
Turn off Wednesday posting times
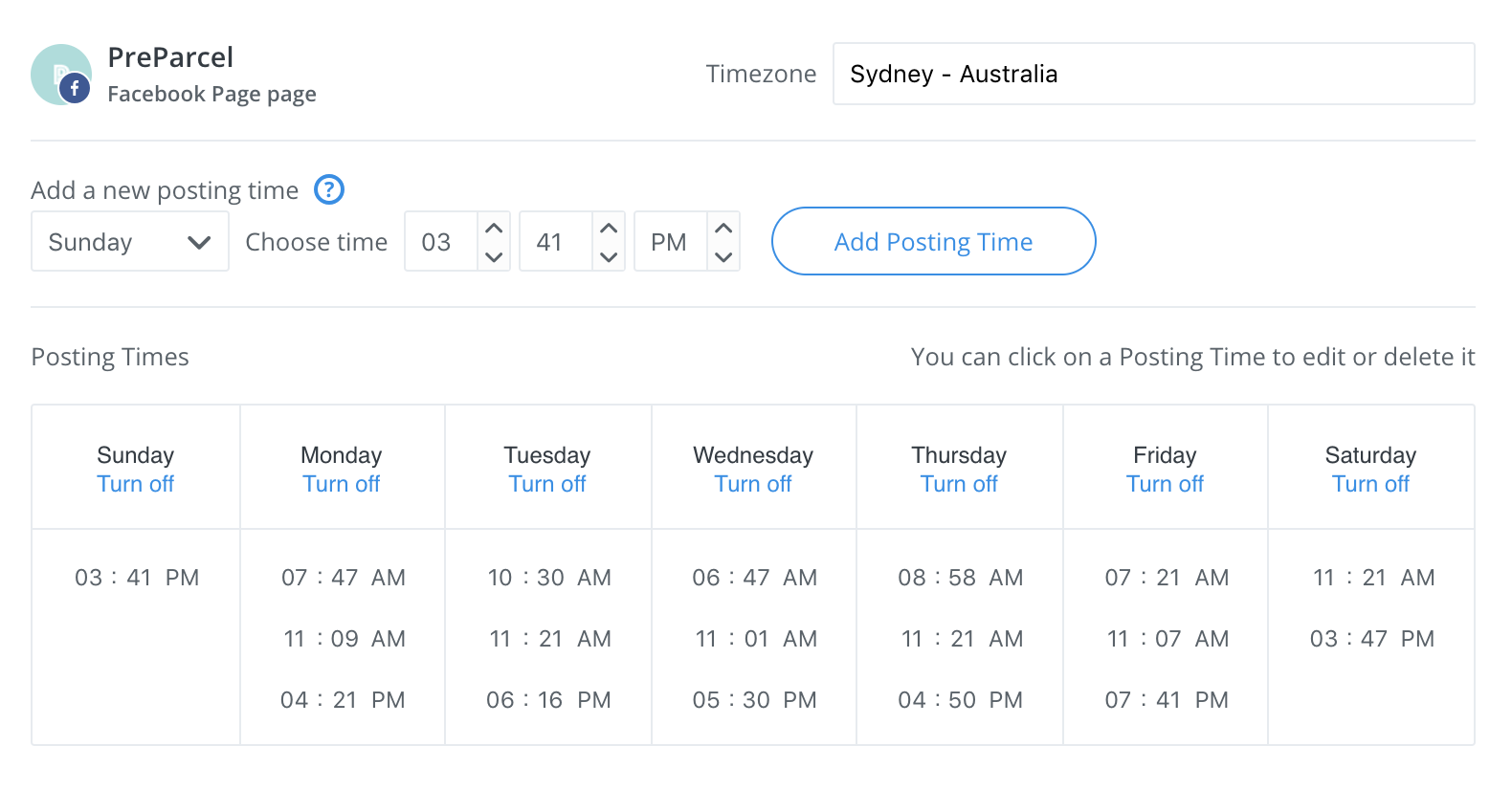[753, 484]
